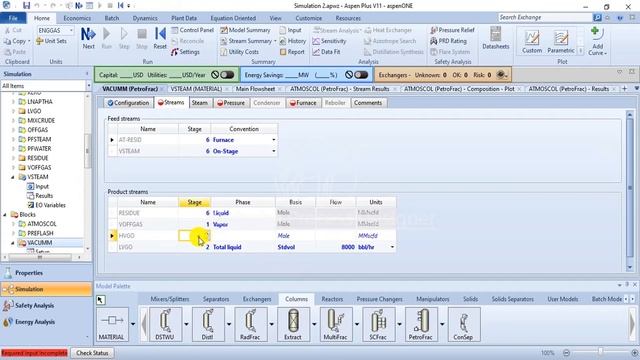Open the History file

292,41
